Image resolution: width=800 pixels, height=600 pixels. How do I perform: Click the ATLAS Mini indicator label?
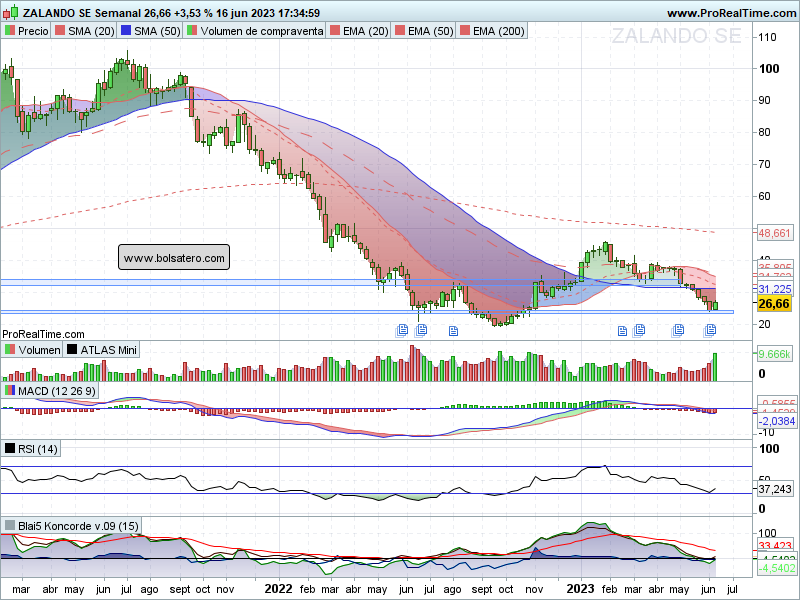[x=102, y=350]
